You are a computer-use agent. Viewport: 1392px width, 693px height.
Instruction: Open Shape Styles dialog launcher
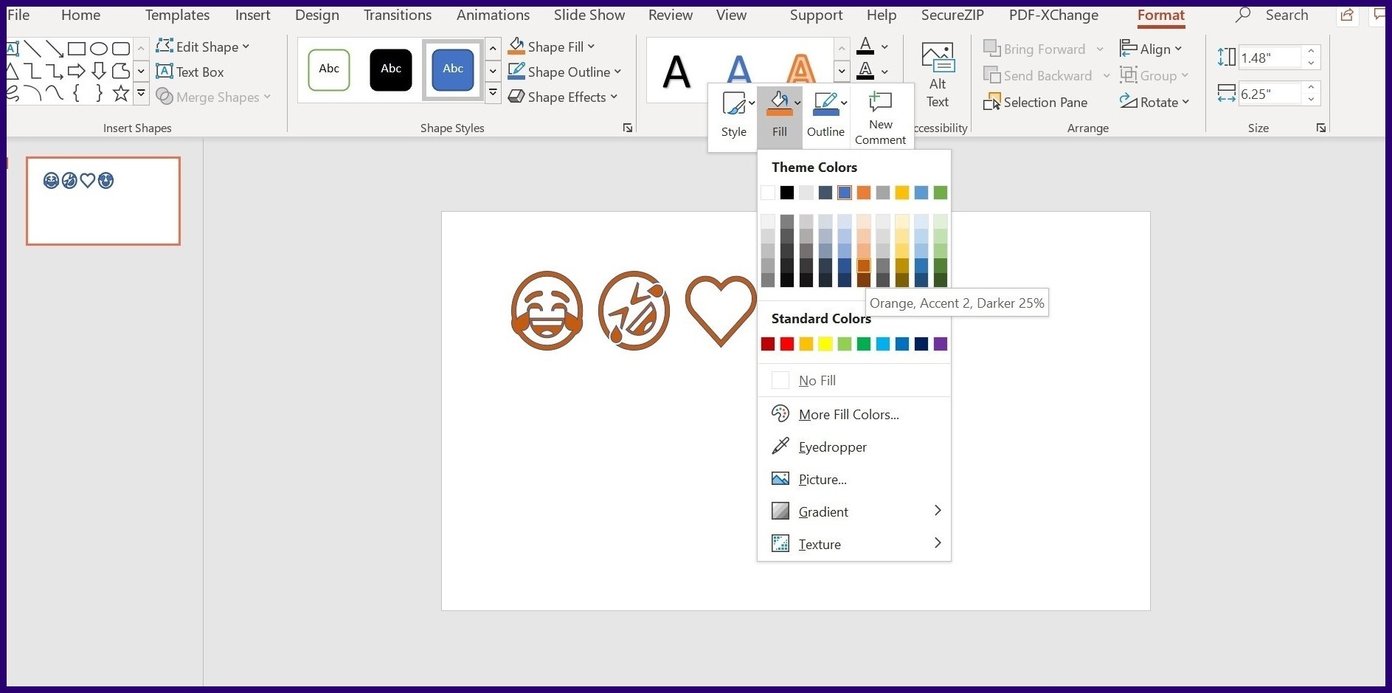pyautogui.click(x=628, y=128)
